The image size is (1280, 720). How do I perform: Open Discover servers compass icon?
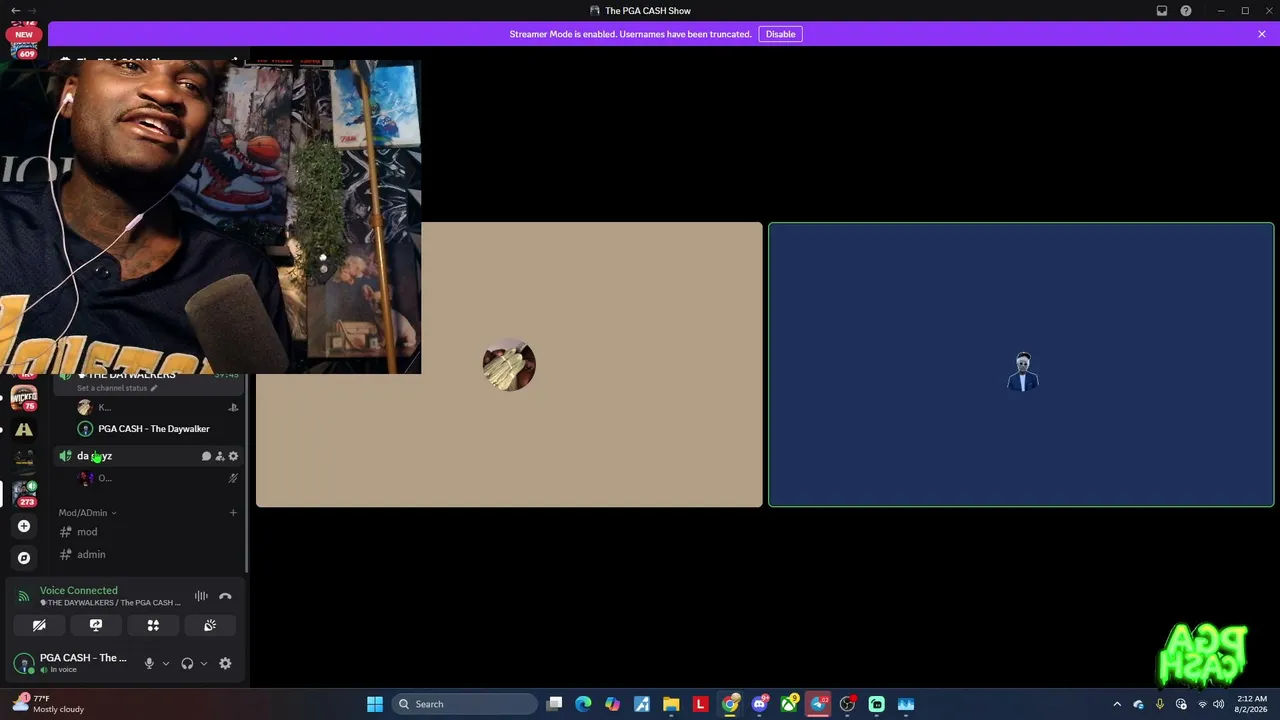coord(24,558)
